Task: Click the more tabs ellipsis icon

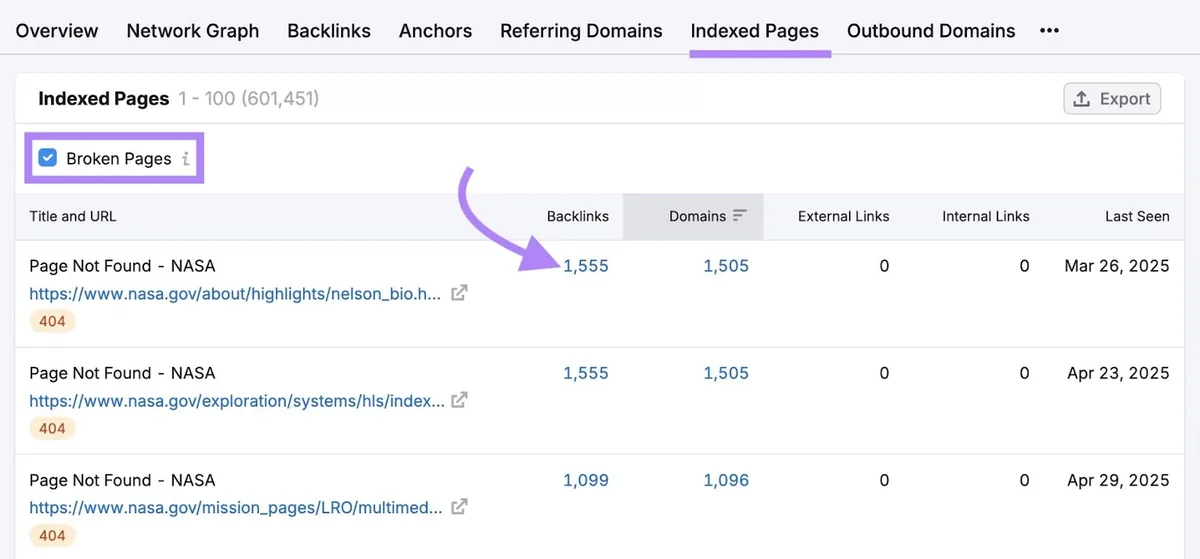Action: coord(1049,31)
